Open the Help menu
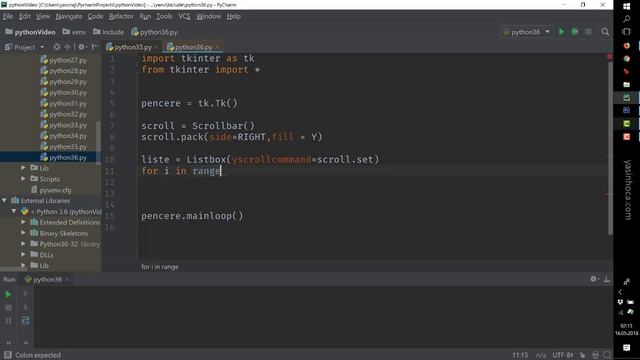This screenshot has height=360, width=640. [233, 16]
